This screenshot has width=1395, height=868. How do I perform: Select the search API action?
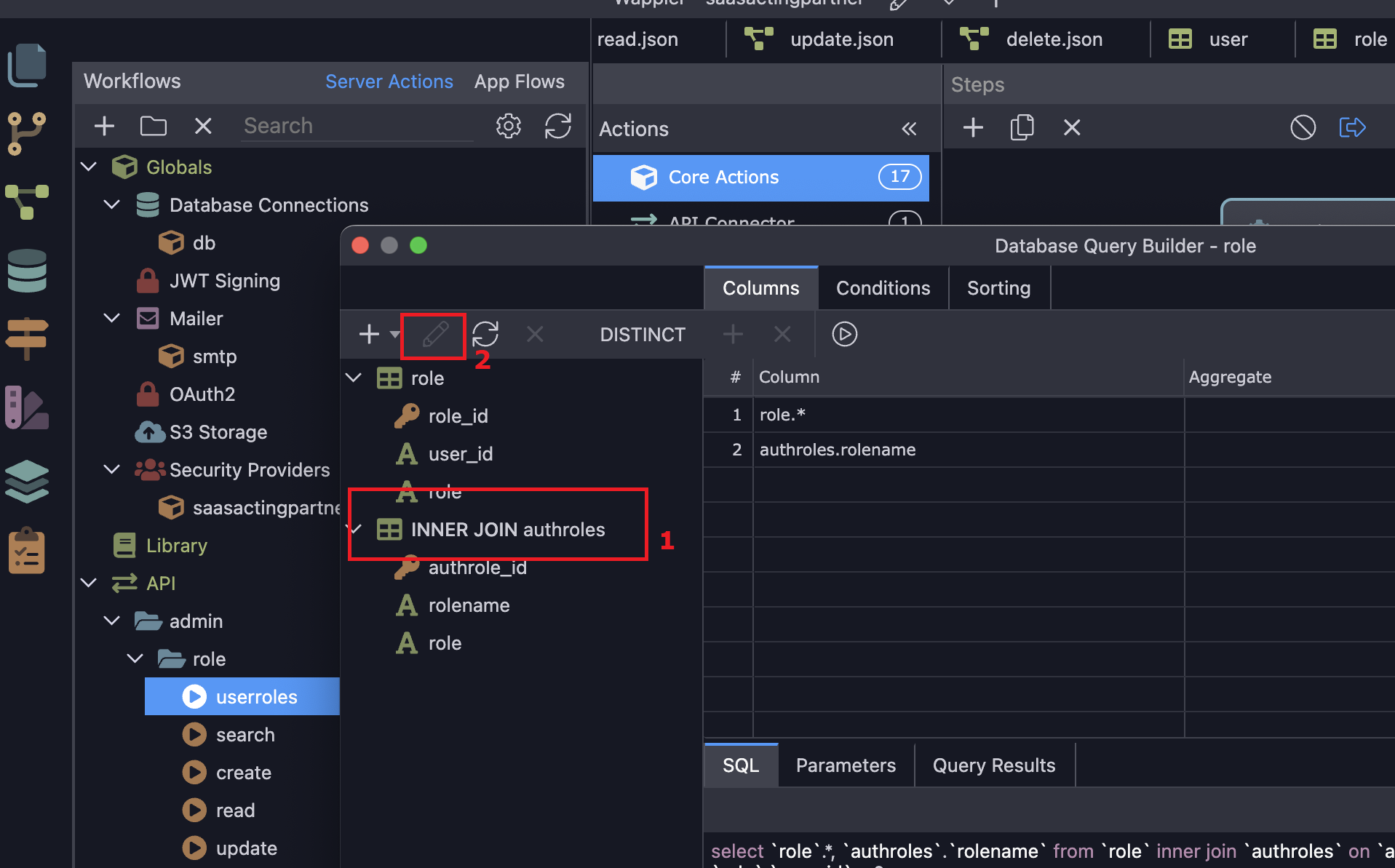245,735
